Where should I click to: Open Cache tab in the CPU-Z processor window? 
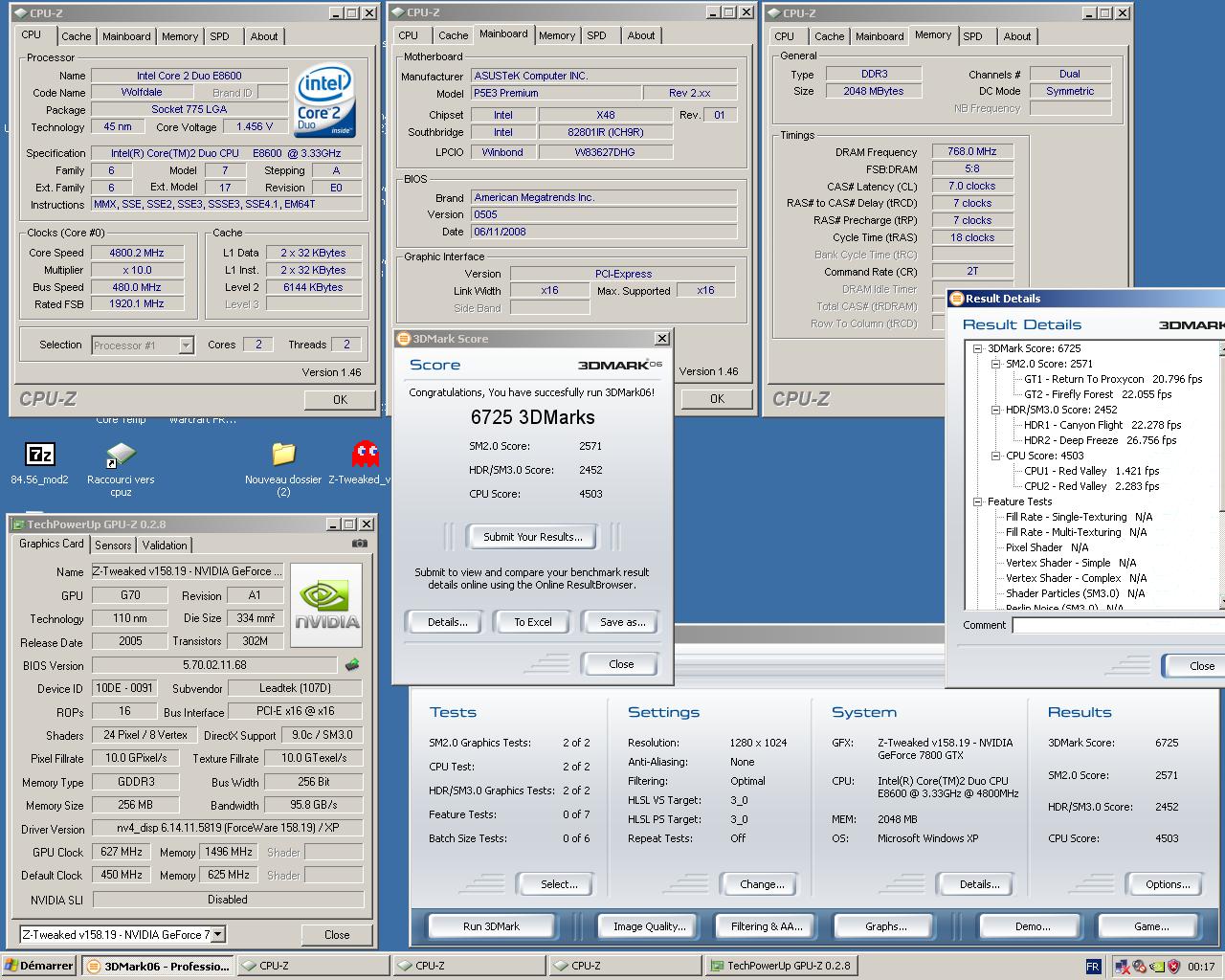(77, 36)
